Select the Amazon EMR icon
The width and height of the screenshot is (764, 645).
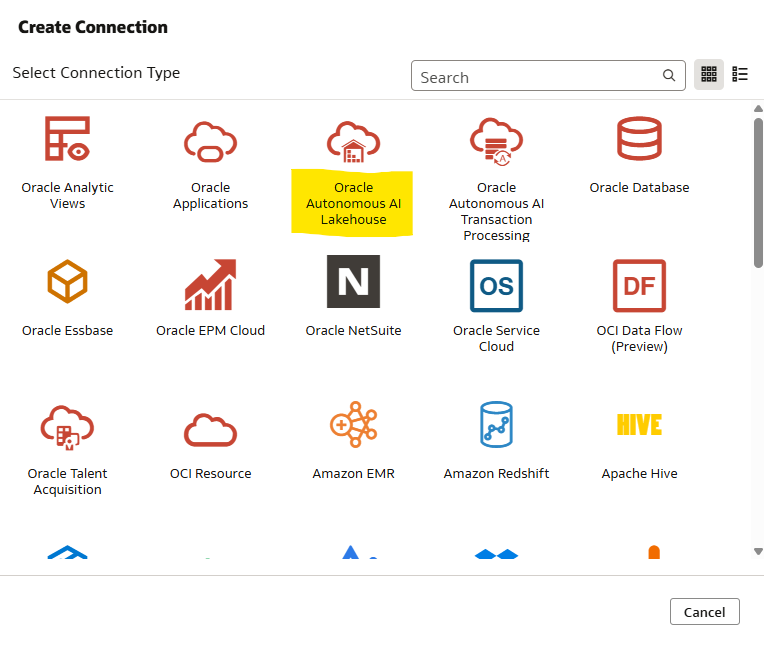(x=353, y=424)
